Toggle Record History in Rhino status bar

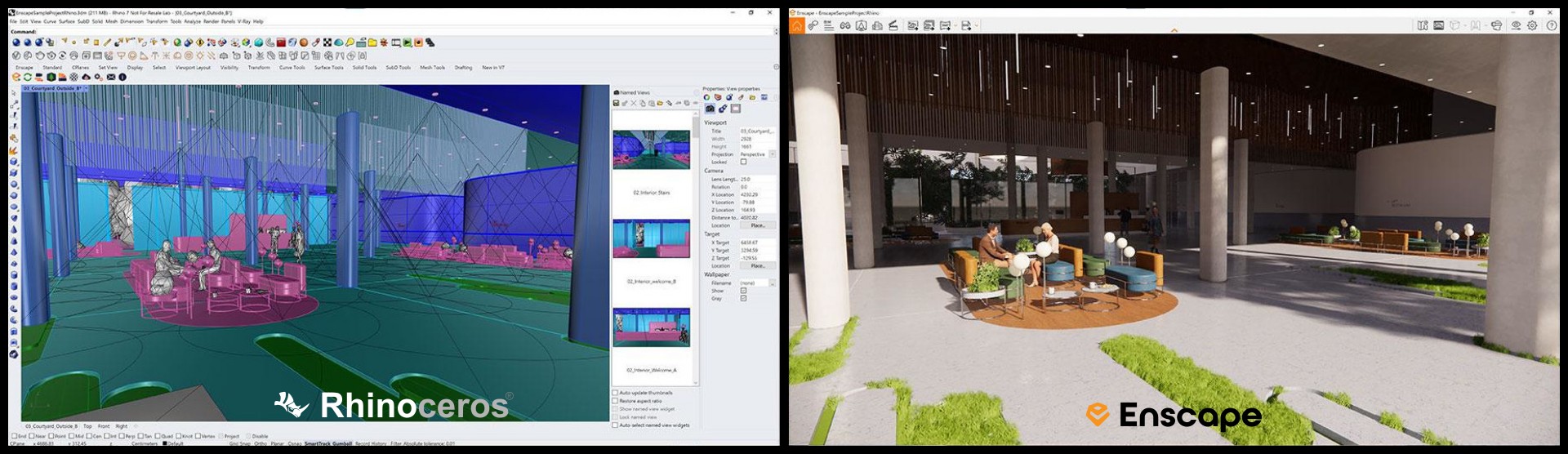coord(371,443)
